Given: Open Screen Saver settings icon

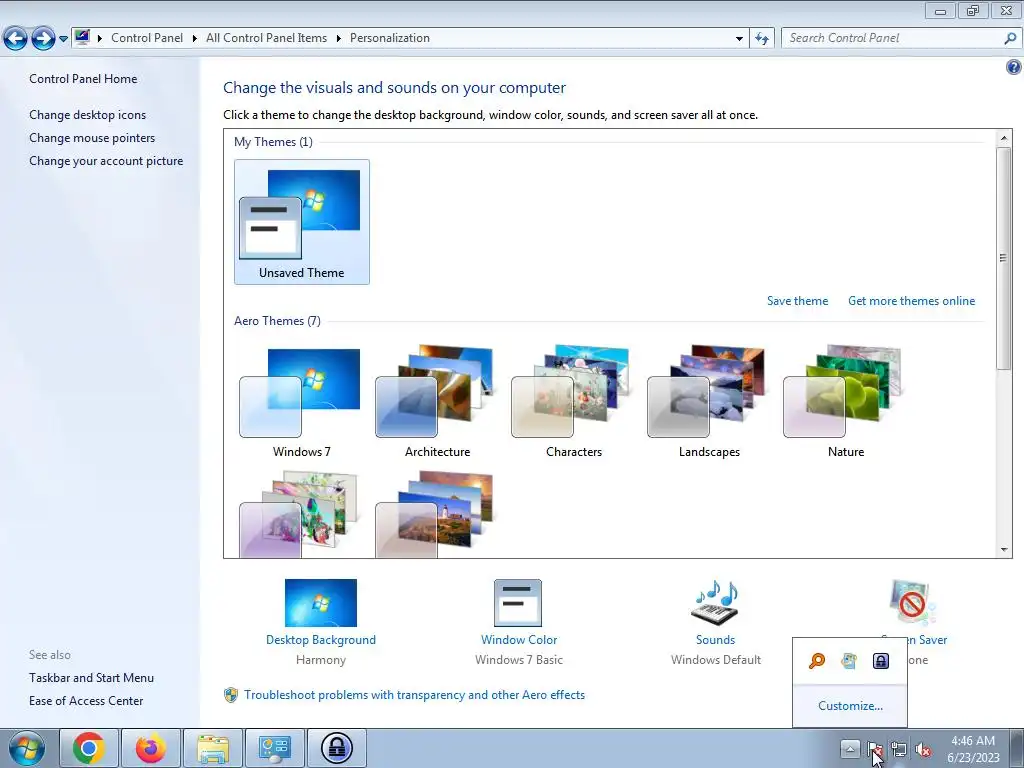Looking at the screenshot, I should [x=912, y=603].
